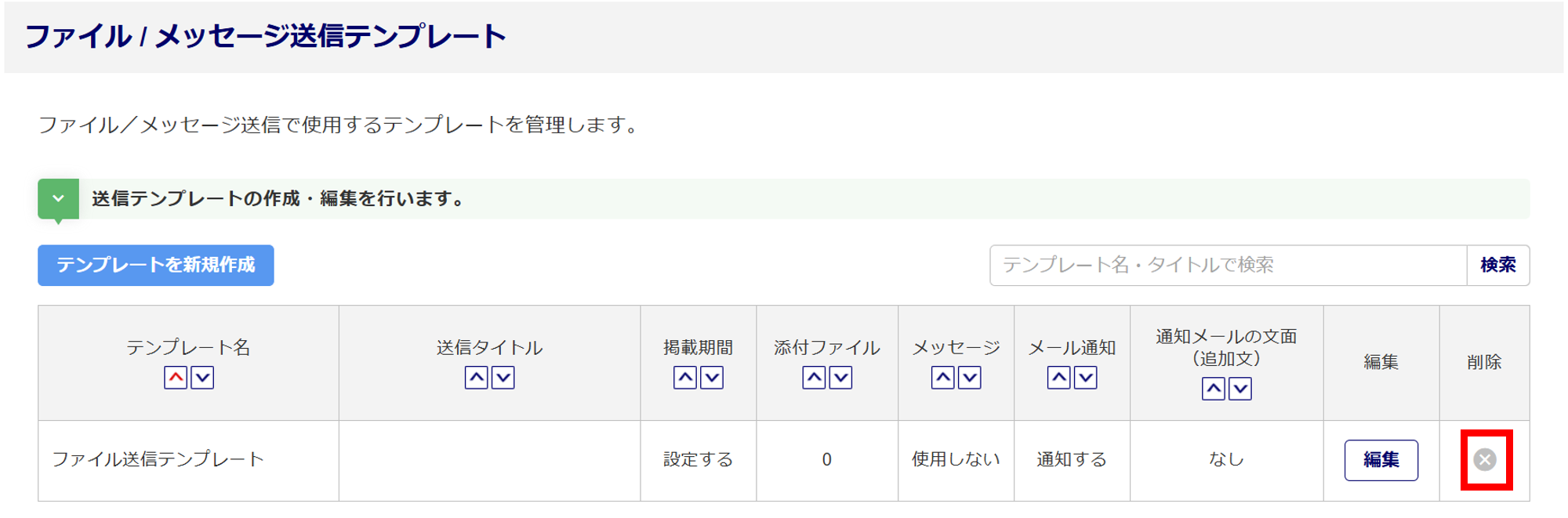The image size is (1568, 518).
Task: Sort テンプレート名 column descending
Action: coord(202,378)
